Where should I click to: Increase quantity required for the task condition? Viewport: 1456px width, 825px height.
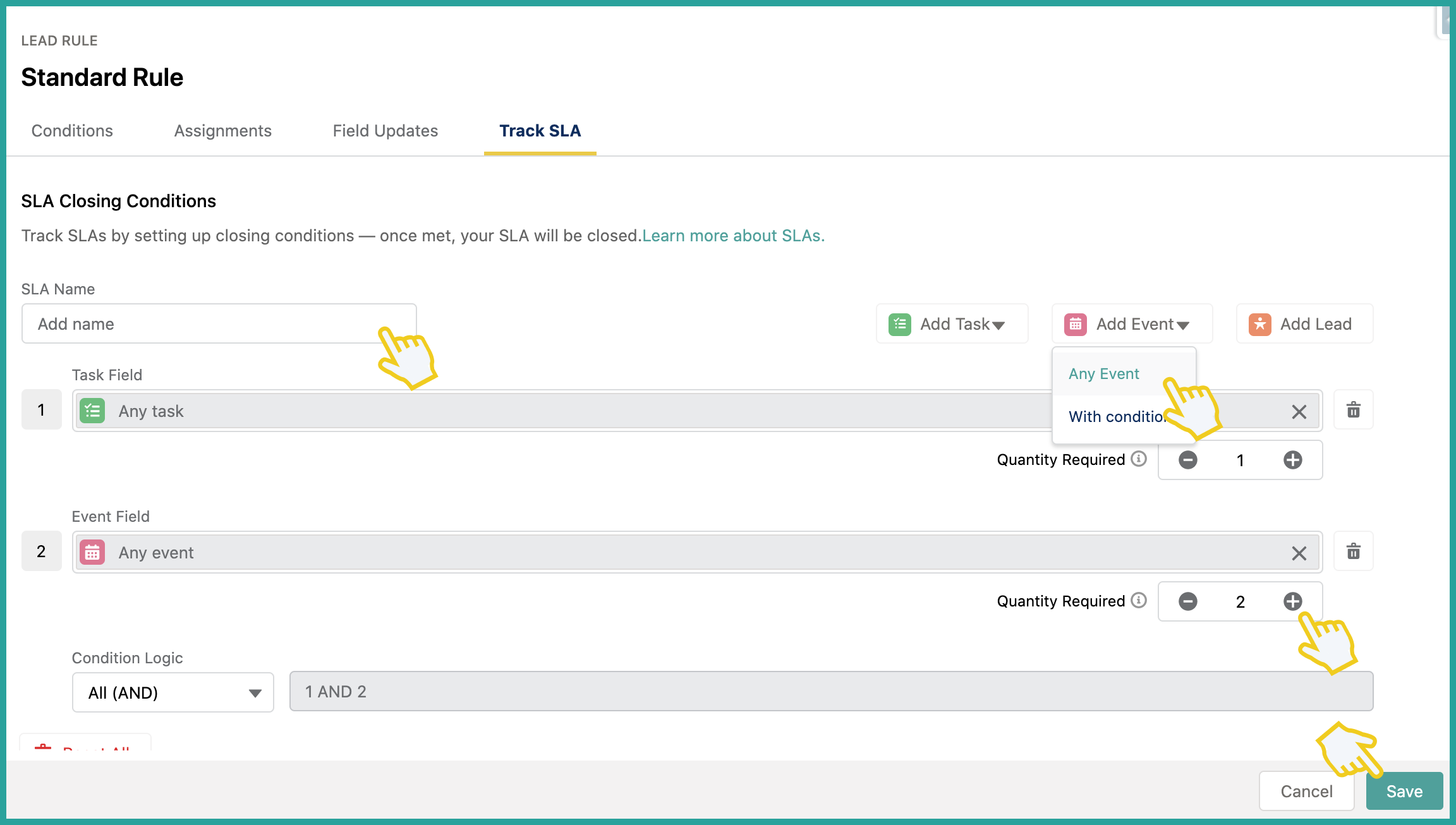click(1292, 460)
